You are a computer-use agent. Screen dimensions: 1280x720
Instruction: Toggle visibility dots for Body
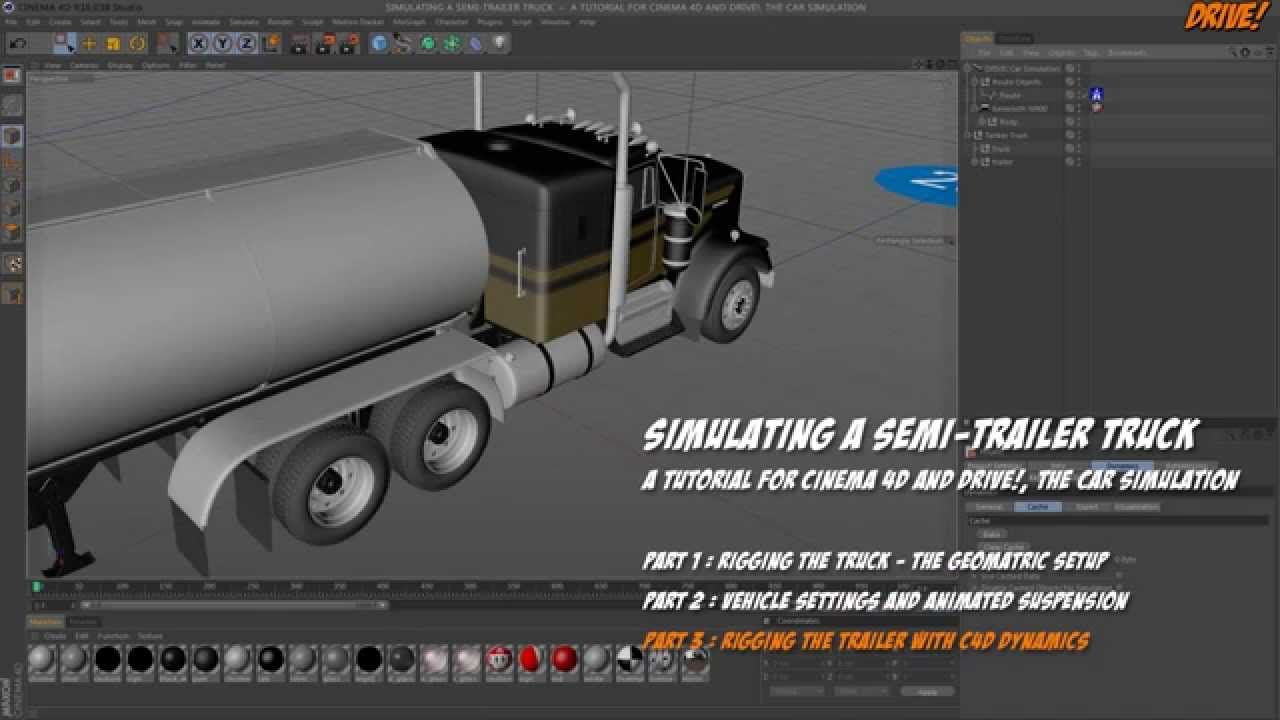[x=1079, y=121]
